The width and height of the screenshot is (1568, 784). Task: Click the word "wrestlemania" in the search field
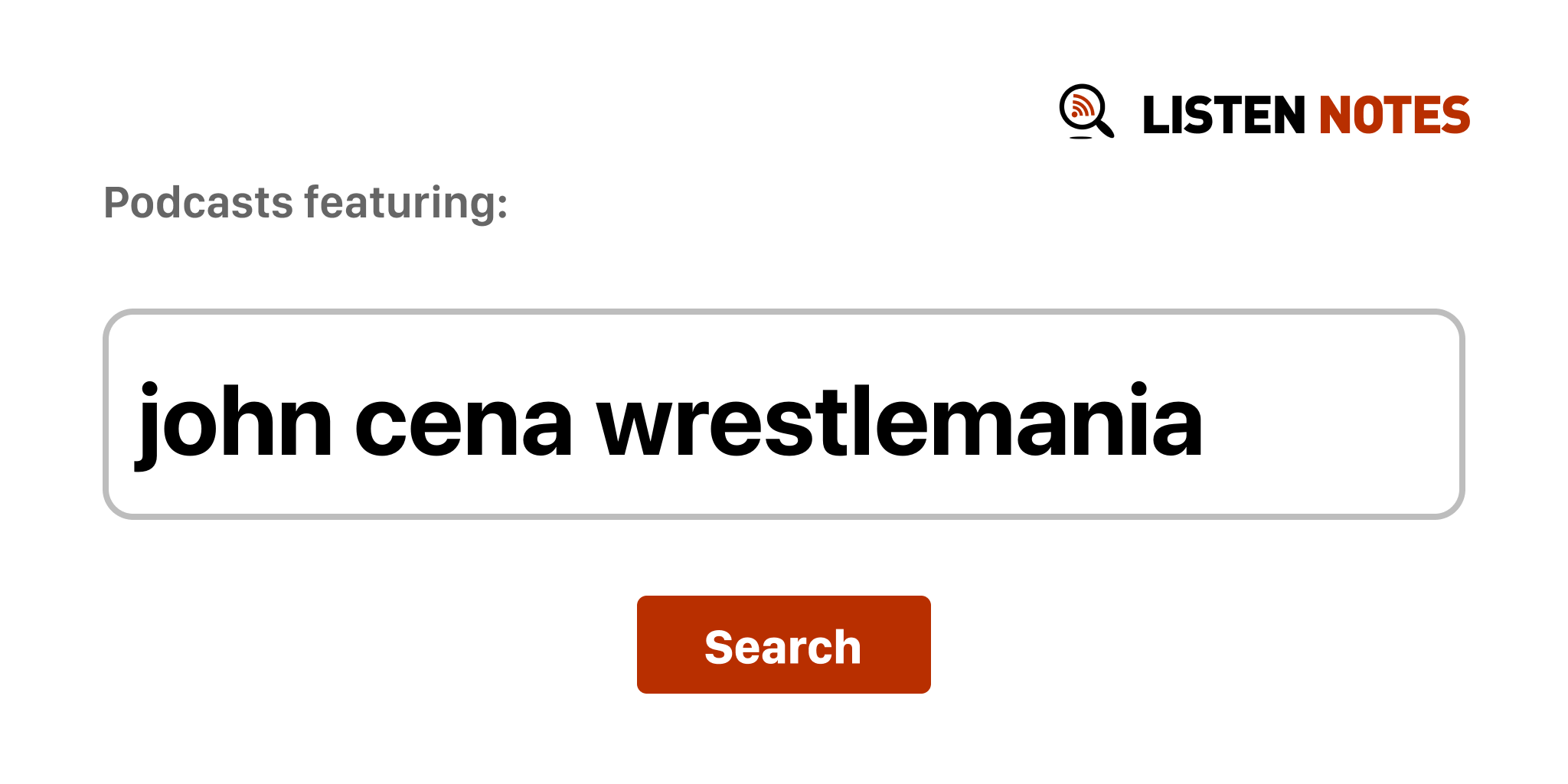(x=900, y=423)
